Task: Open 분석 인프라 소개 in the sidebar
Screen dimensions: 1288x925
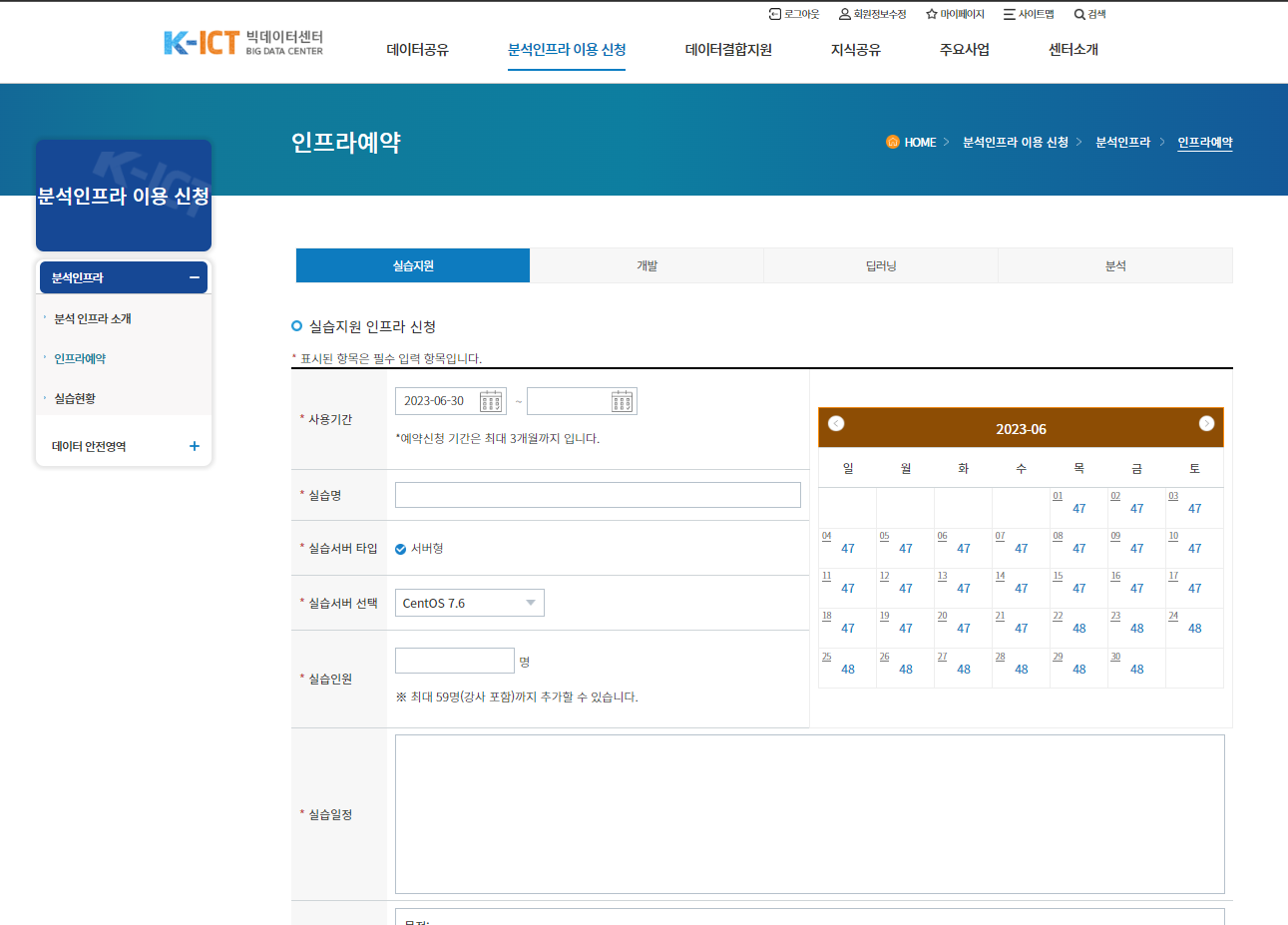Action: point(93,318)
